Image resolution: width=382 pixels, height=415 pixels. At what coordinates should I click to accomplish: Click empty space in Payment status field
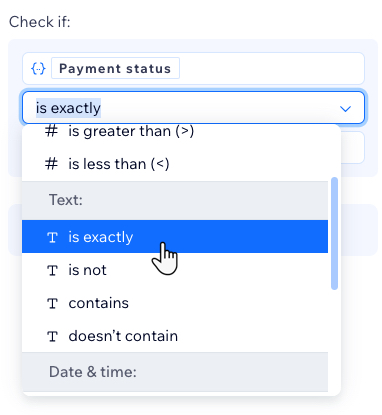point(272,68)
